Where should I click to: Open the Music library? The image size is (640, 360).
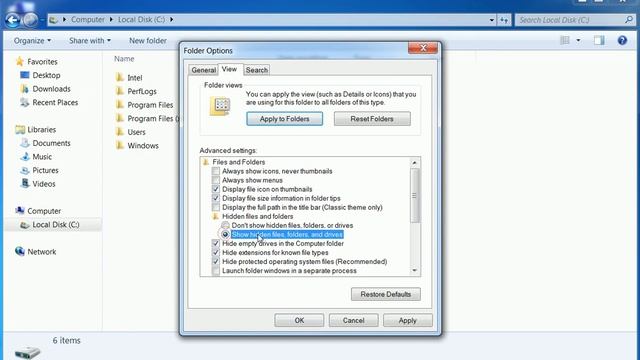42,157
